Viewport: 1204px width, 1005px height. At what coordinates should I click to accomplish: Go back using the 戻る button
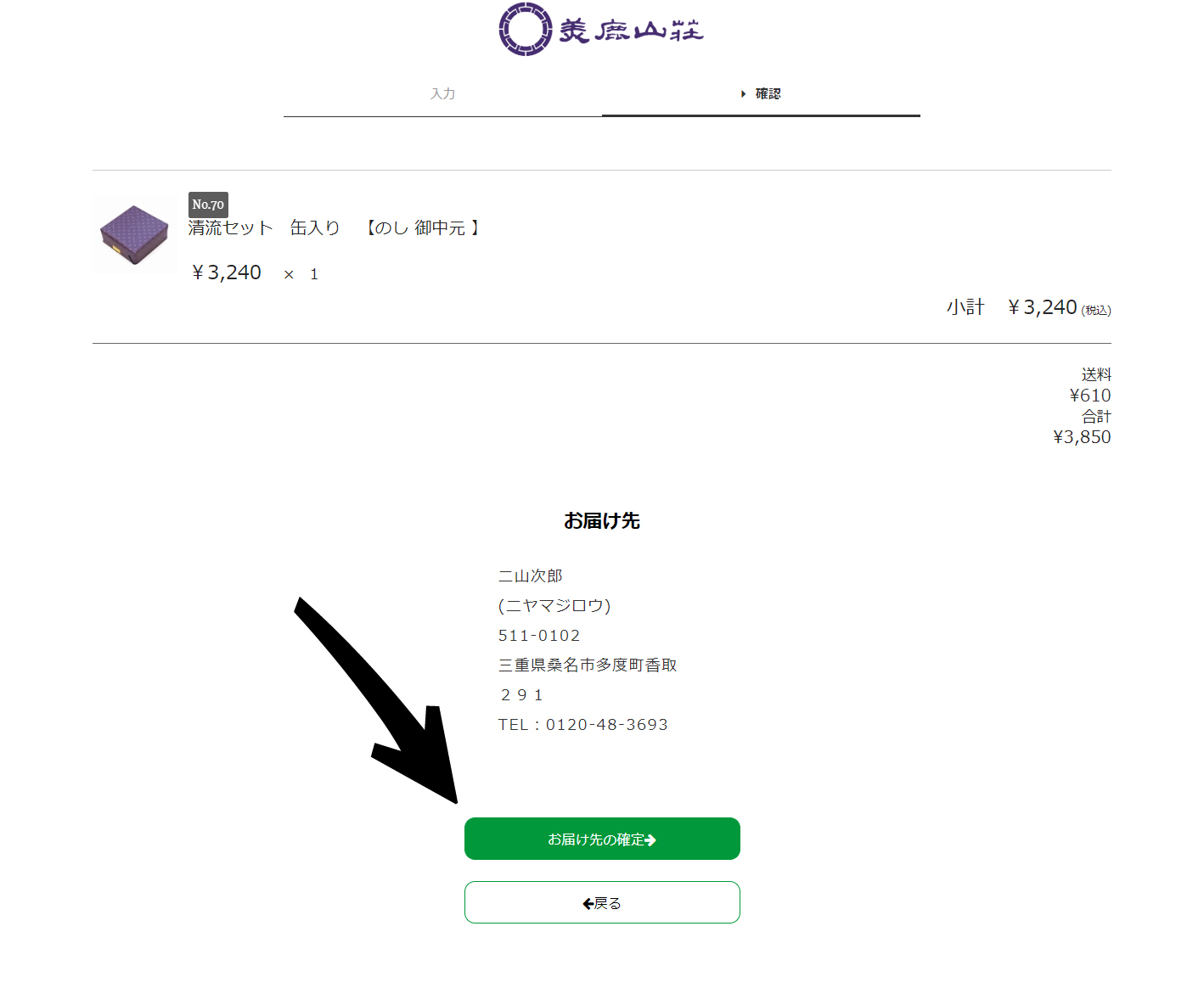click(x=602, y=902)
